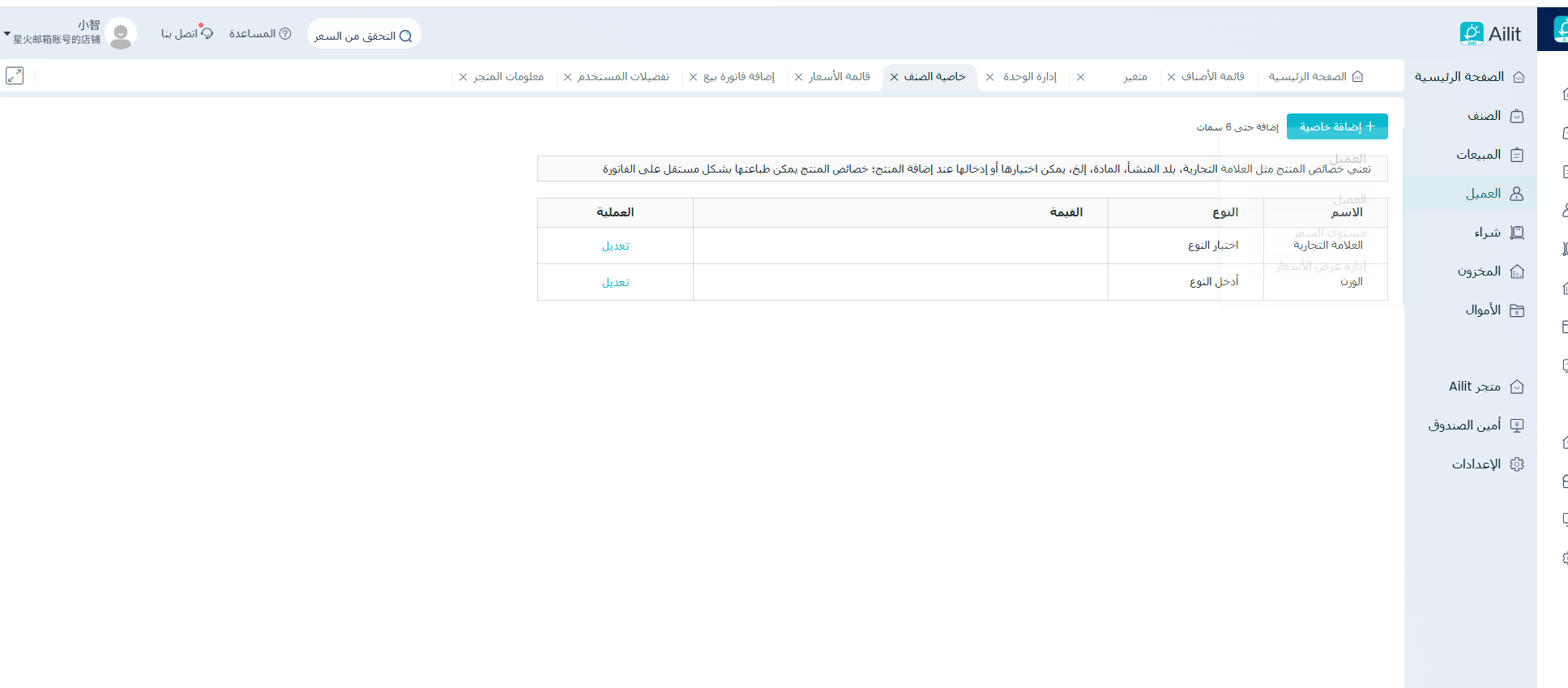Image resolution: width=1568 pixels, height=688 pixels.
Task: Switch to قائمة الأسعار tab
Action: click(839, 77)
